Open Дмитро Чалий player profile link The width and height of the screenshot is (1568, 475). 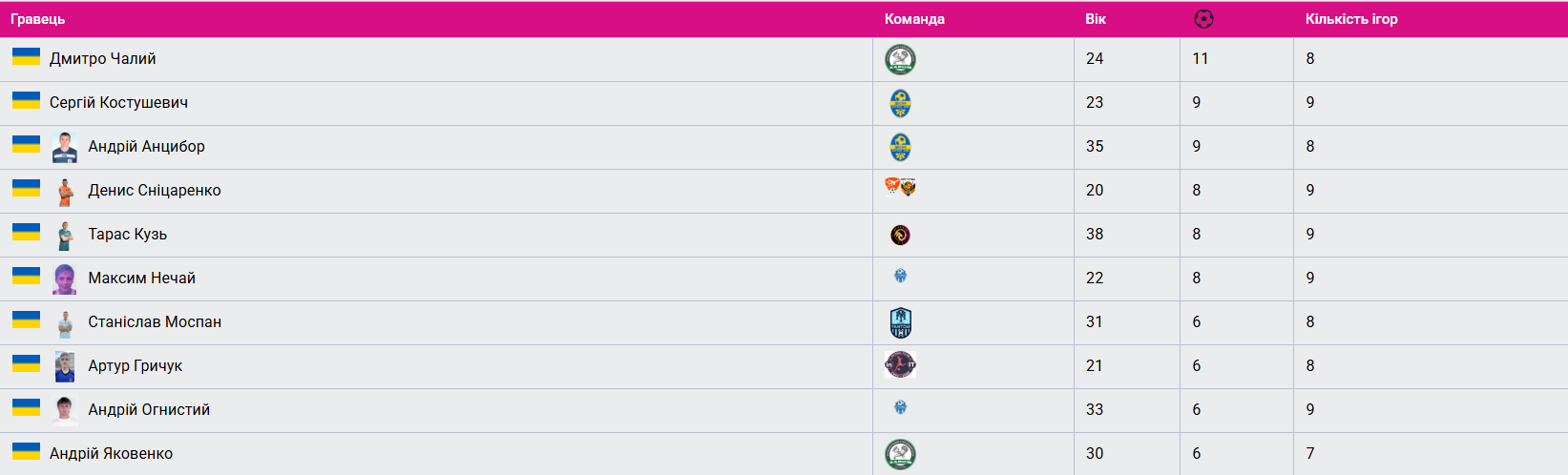[x=103, y=59]
